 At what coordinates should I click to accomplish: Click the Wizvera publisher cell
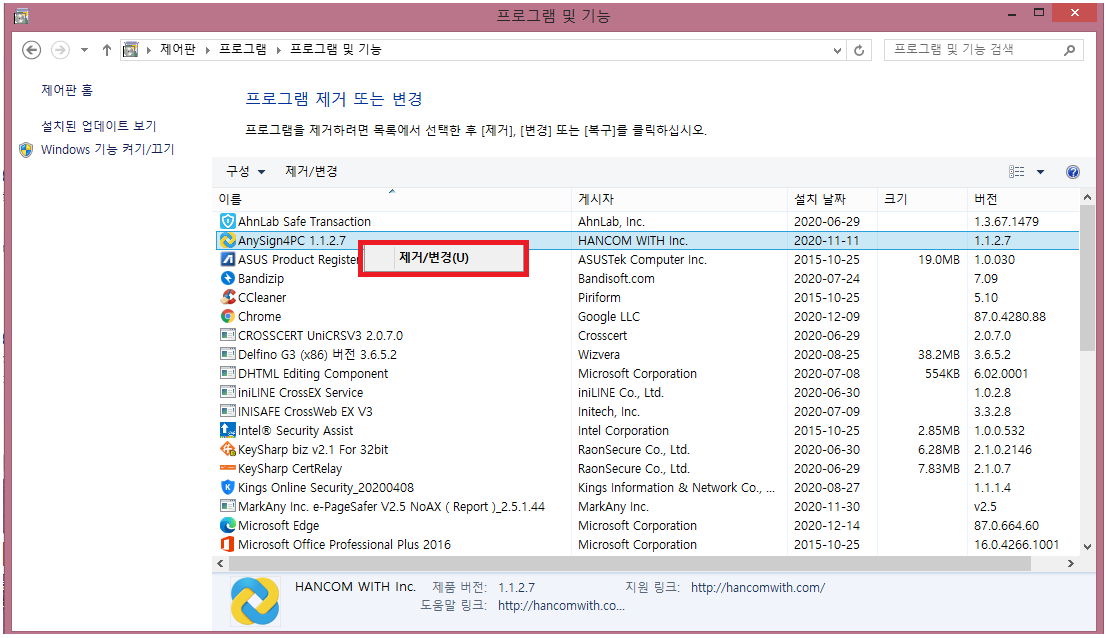(x=599, y=355)
